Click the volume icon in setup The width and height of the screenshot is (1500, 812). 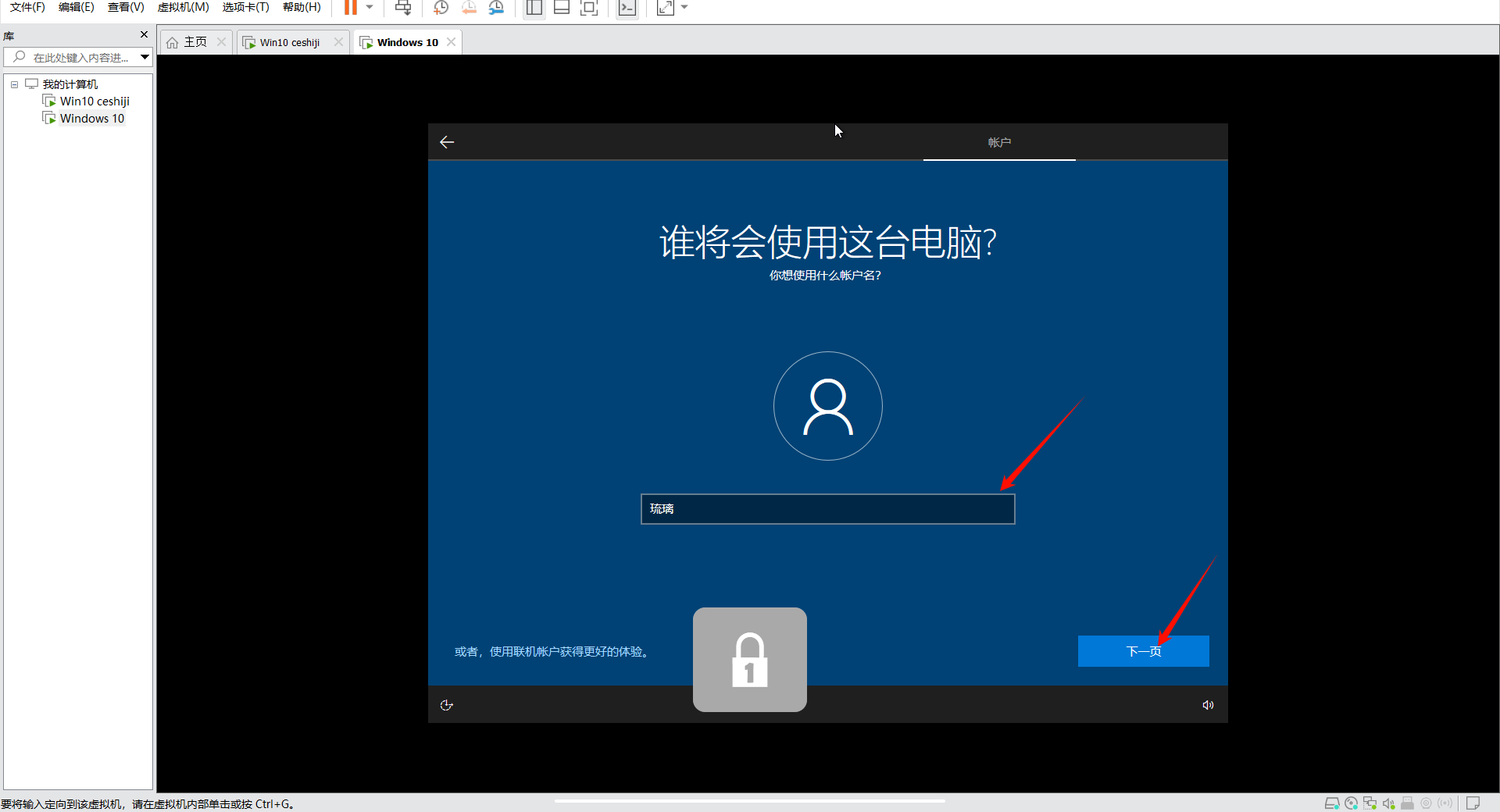pyautogui.click(x=1208, y=705)
